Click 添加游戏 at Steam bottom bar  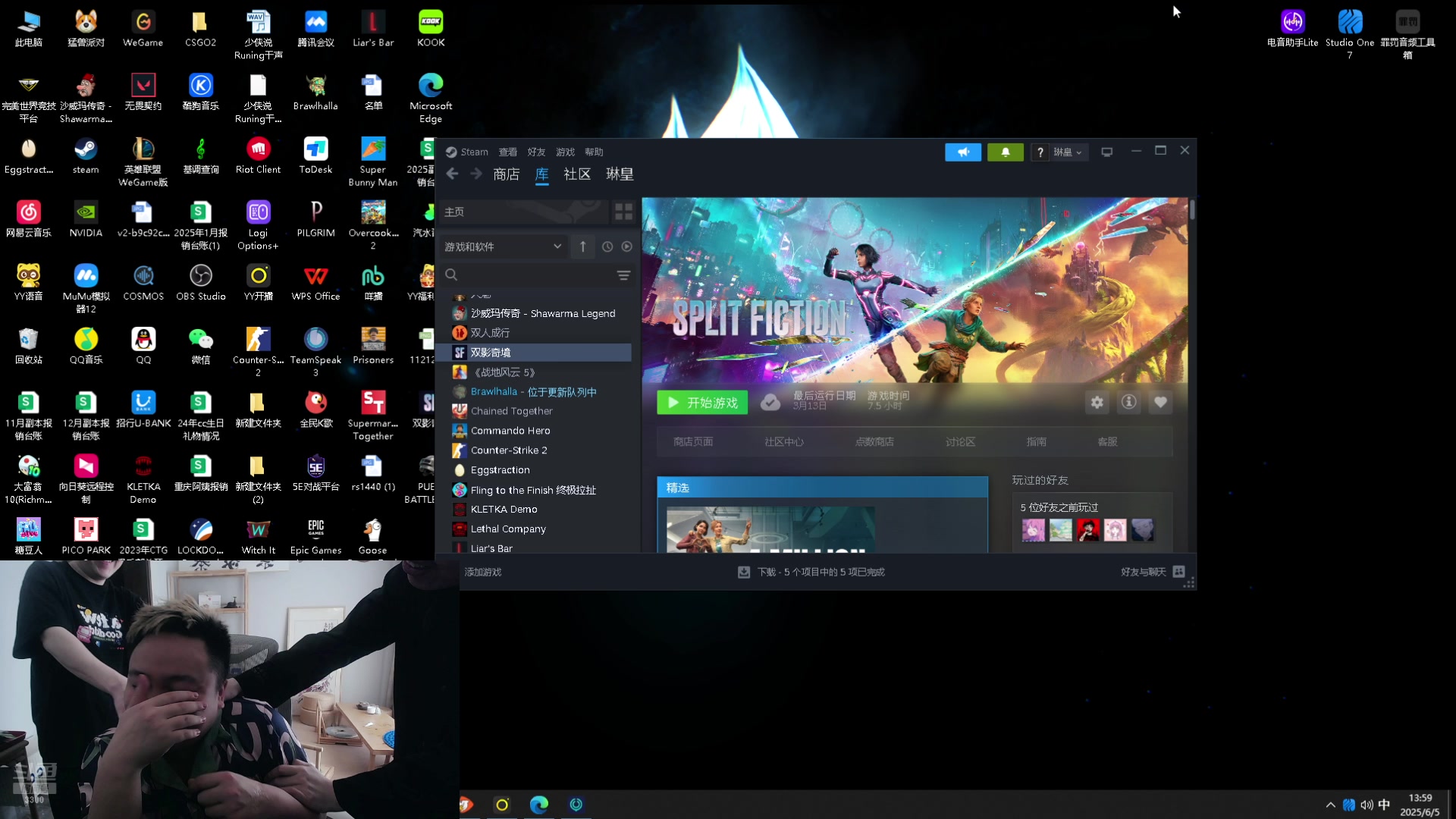(483, 573)
